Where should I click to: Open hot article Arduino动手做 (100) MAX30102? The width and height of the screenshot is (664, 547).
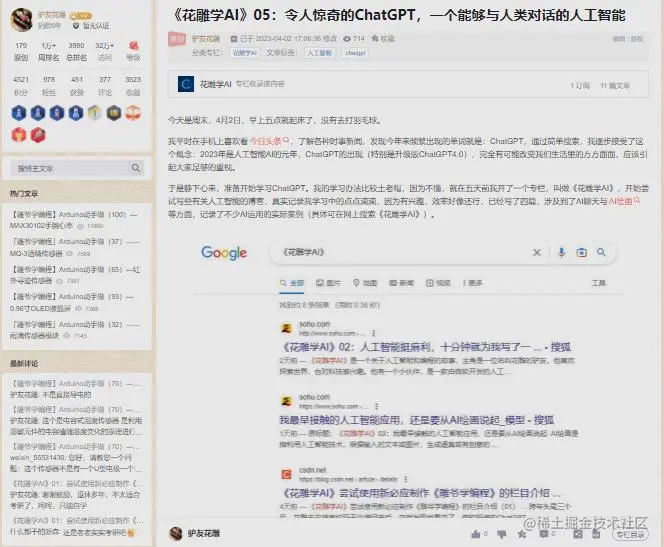pos(74,220)
